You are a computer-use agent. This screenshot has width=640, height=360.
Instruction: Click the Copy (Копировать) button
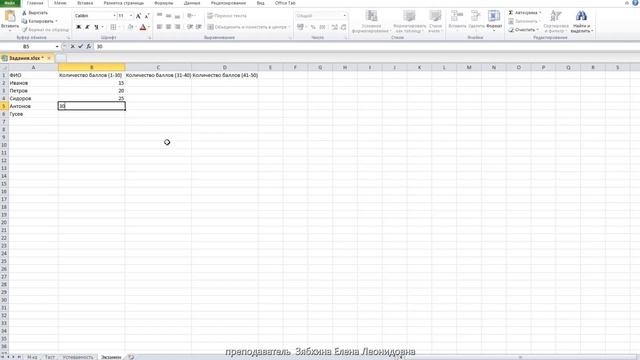click(x=39, y=21)
